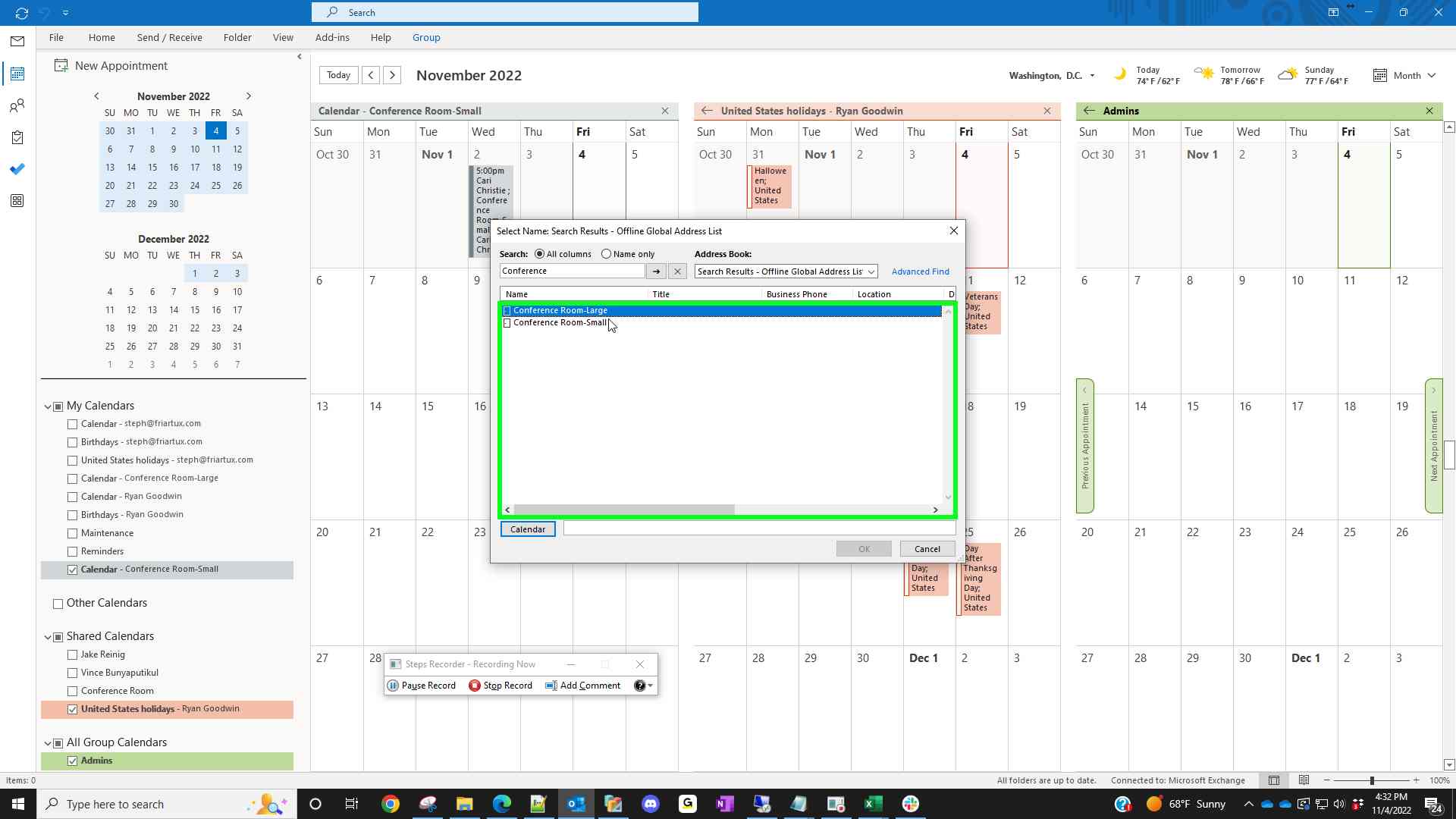The image size is (1456, 819).
Task: Open the Folder ribbon tab
Action: pos(237,37)
